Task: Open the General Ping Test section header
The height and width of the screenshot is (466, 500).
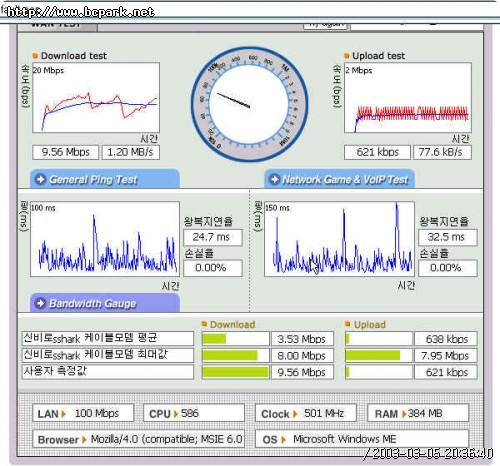Action: point(105,179)
